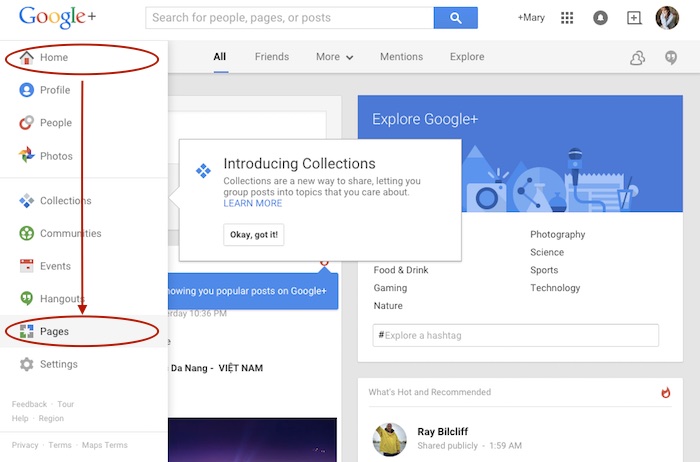Click the Maps Terms footer link
Image resolution: width=700 pixels, height=462 pixels.
pos(104,445)
